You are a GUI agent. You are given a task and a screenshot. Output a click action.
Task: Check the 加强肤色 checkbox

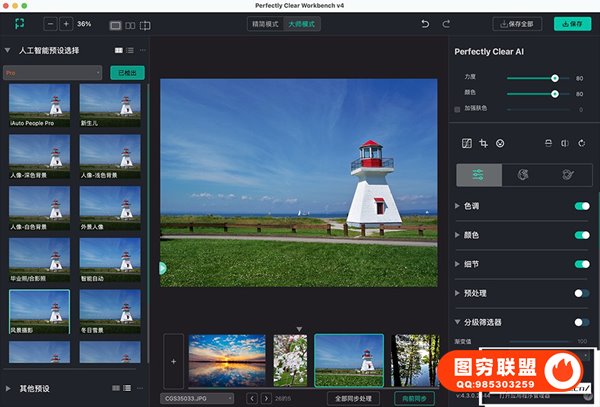point(458,109)
